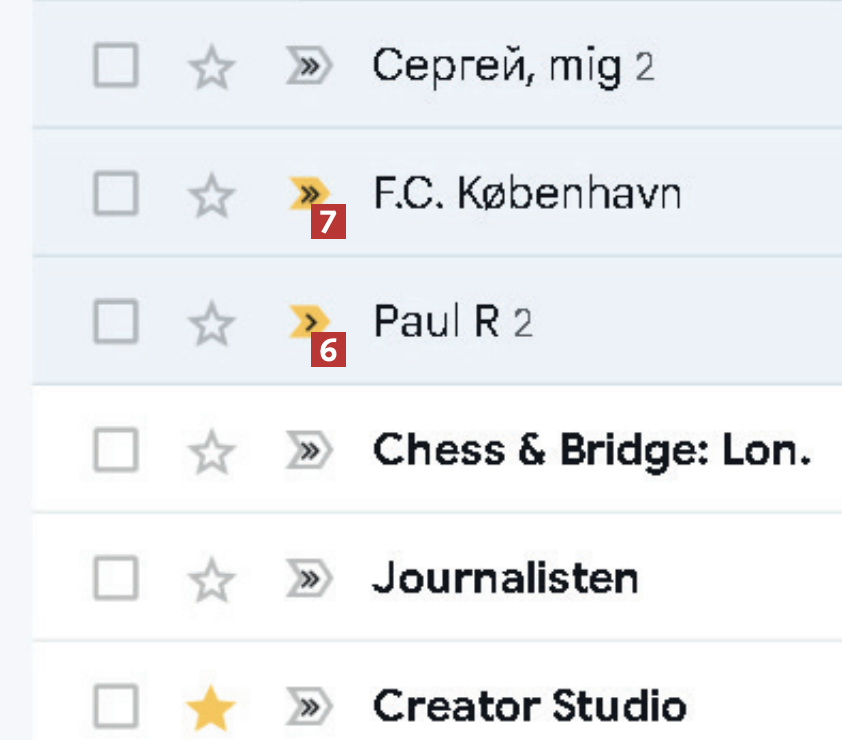Star the Chess & Bridge email
842x740 pixels.
211,452
